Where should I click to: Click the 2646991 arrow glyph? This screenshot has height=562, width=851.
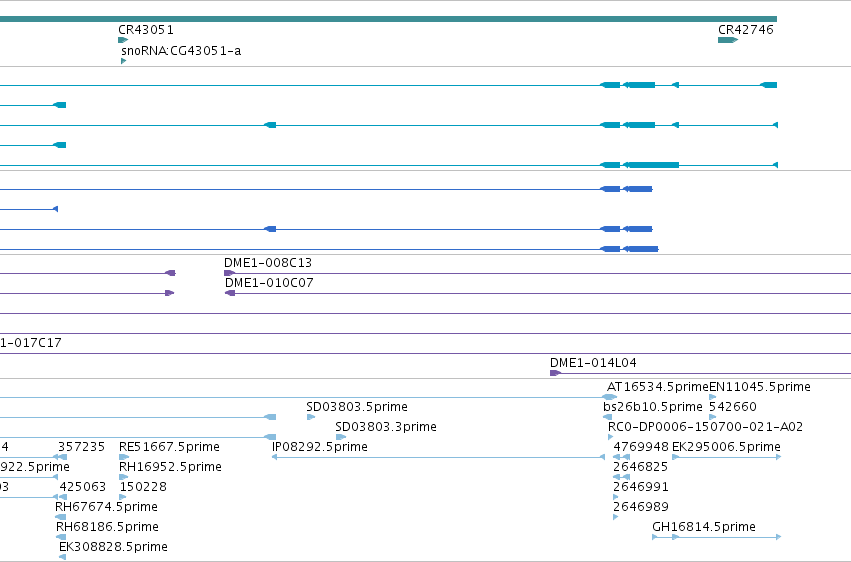pos(615,497)
